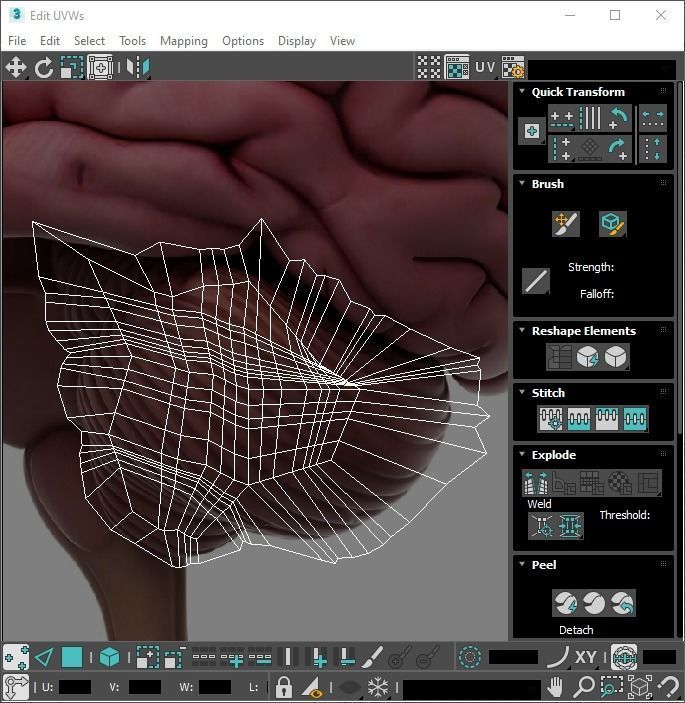Screen dimensions: 685x703
Task: Toggle the freeze snowflake icon
Action: tap(378, 687)
